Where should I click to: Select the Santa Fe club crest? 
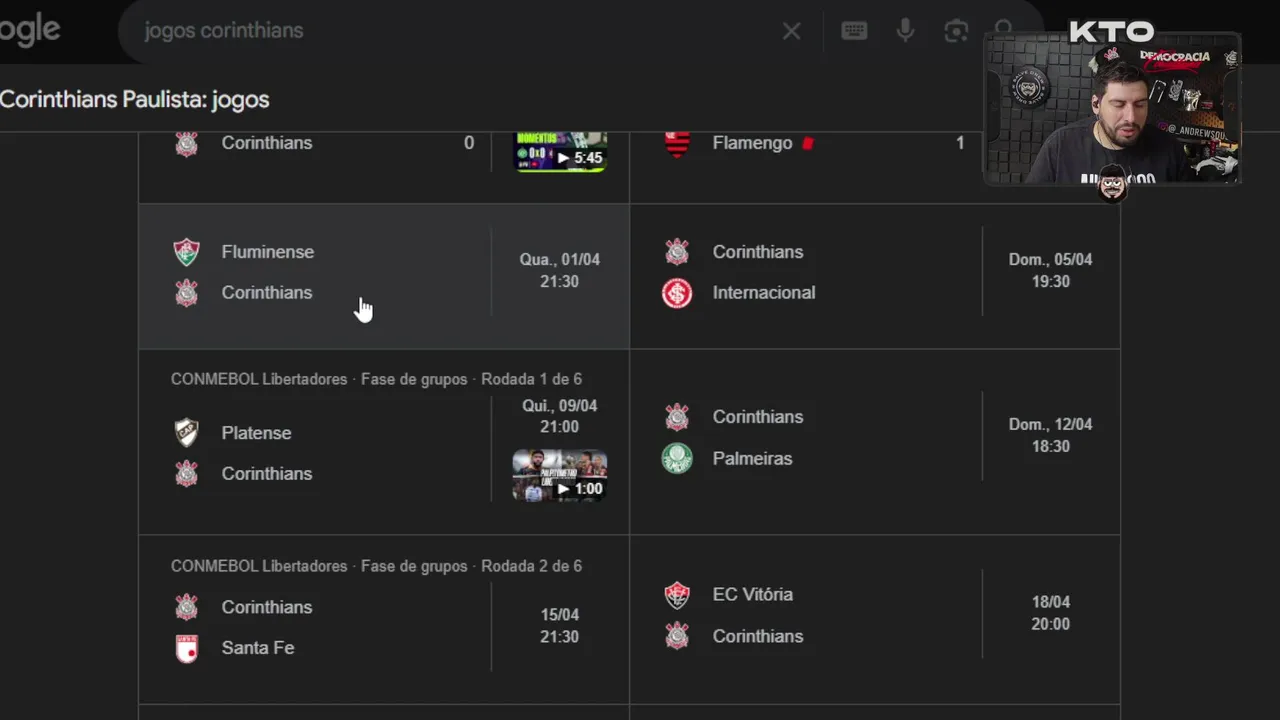[x=187, y=648]
